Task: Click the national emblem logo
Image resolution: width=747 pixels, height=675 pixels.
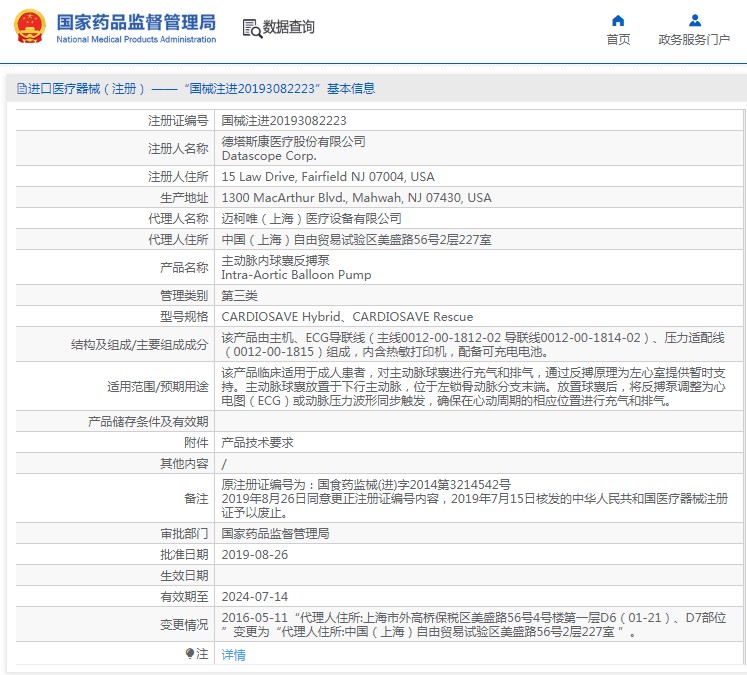Action: tap(29, 27)
